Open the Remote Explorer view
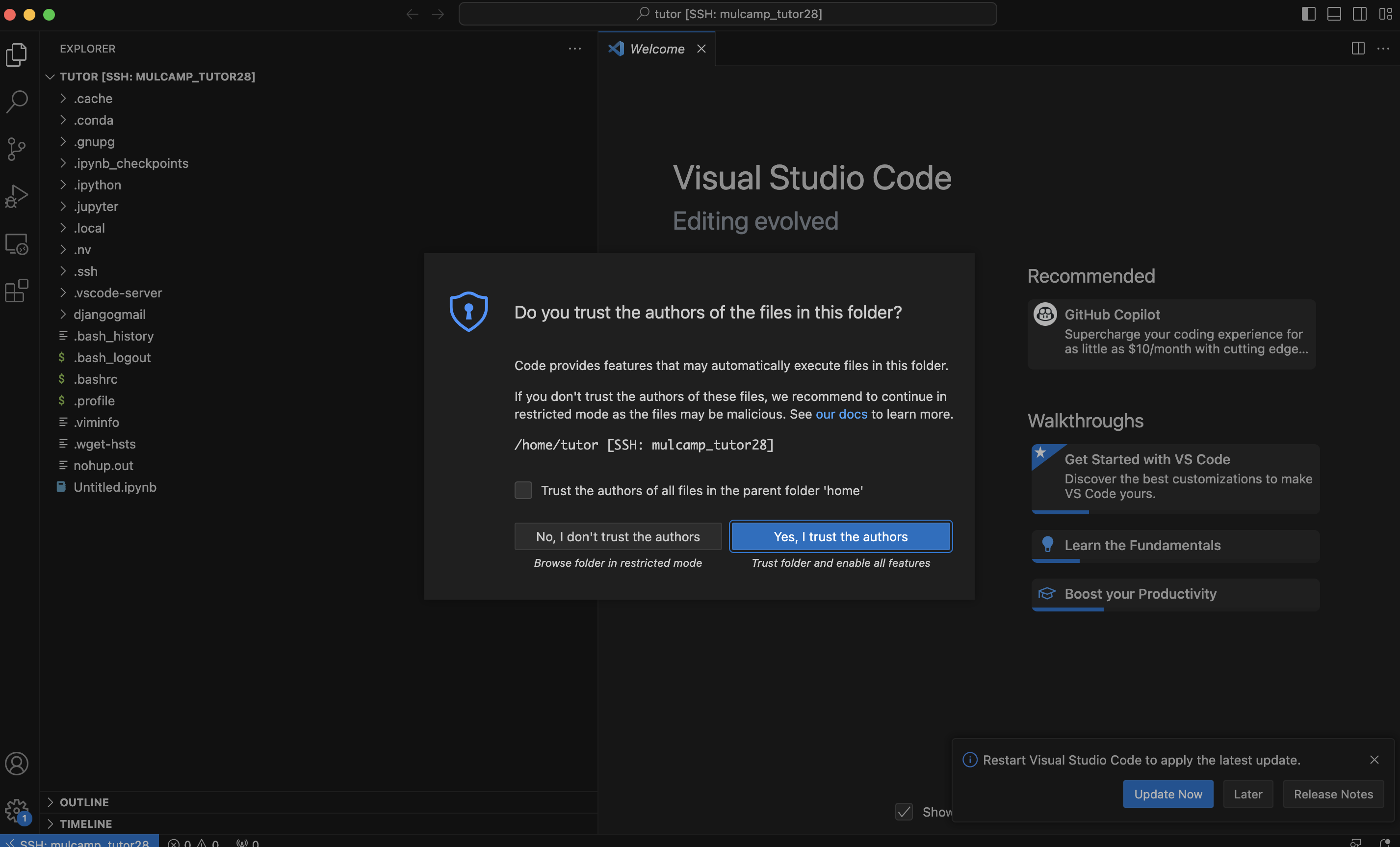The width and height of the screenshot is (1400, 847). point(17,244)
